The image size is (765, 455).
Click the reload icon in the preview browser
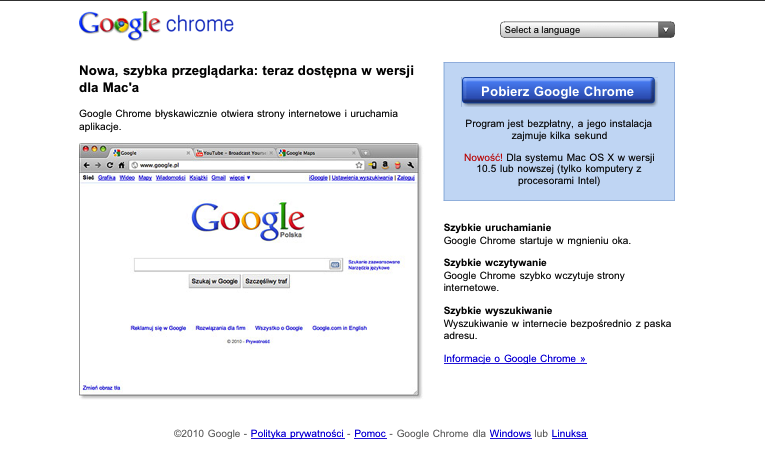pyautogui.click(x=110, y=165)
